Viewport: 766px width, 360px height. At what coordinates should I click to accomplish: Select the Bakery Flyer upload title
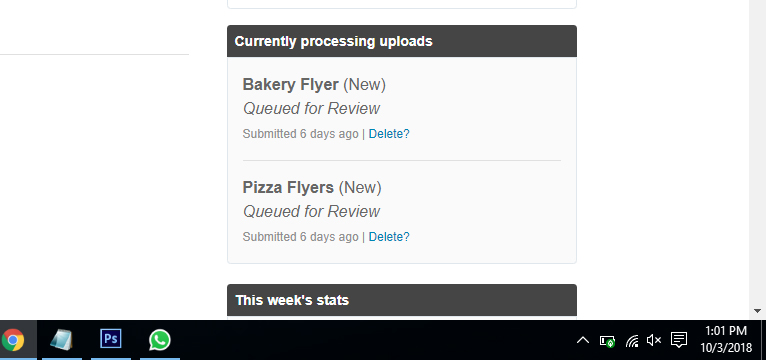coord(290,85)
